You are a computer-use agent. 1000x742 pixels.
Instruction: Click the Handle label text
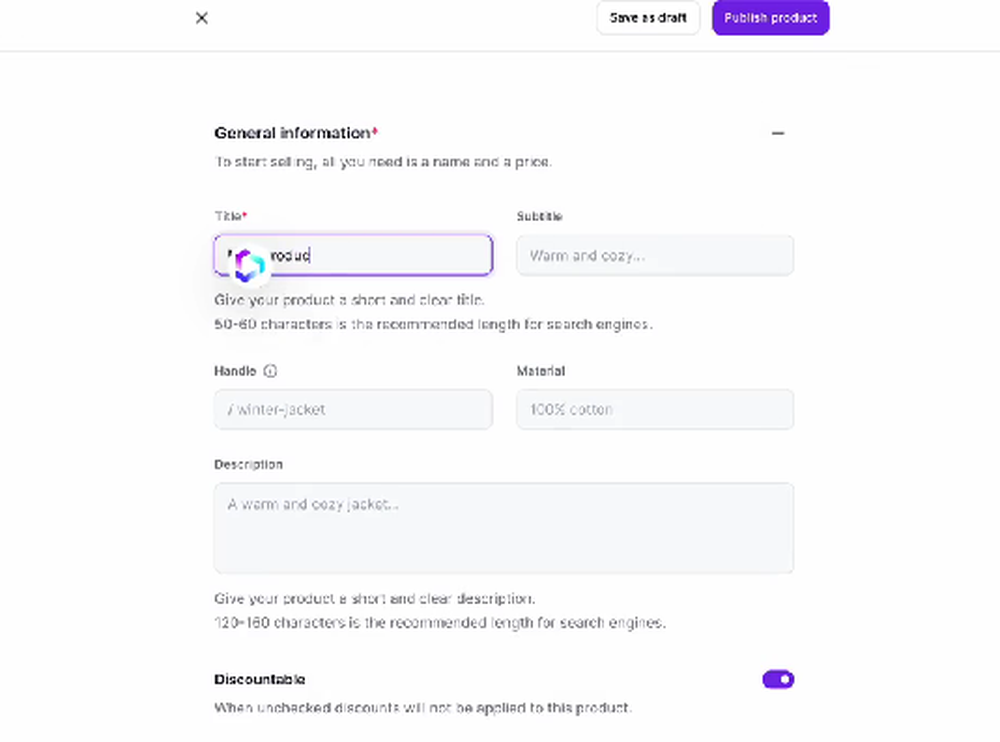click(x=235, y=371)
